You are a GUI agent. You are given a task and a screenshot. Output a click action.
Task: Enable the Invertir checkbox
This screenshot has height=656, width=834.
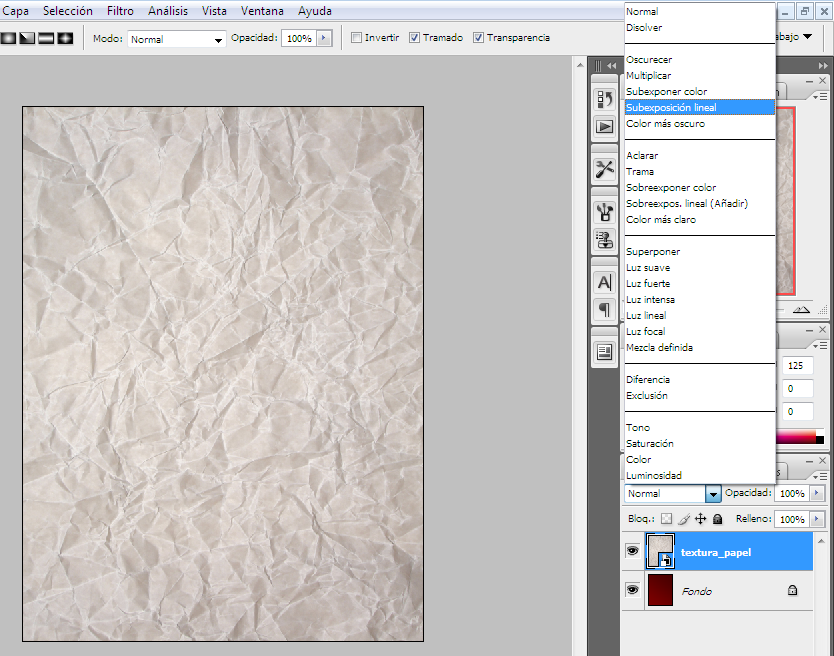[356, 38]
